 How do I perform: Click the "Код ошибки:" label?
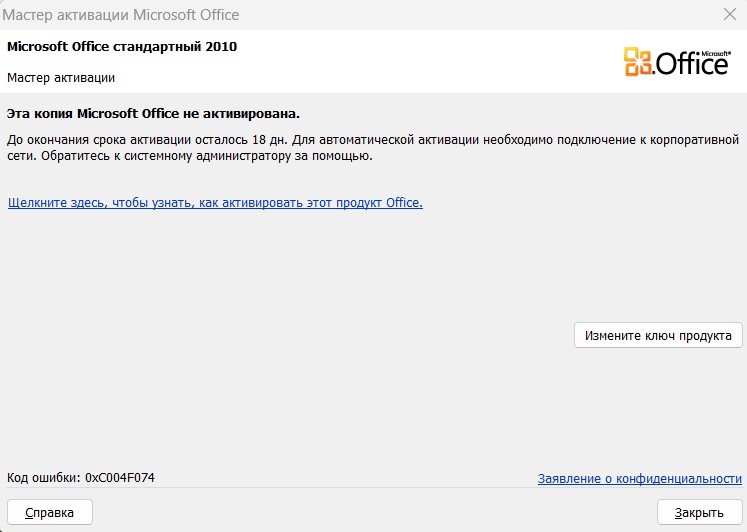click(43, 478)
